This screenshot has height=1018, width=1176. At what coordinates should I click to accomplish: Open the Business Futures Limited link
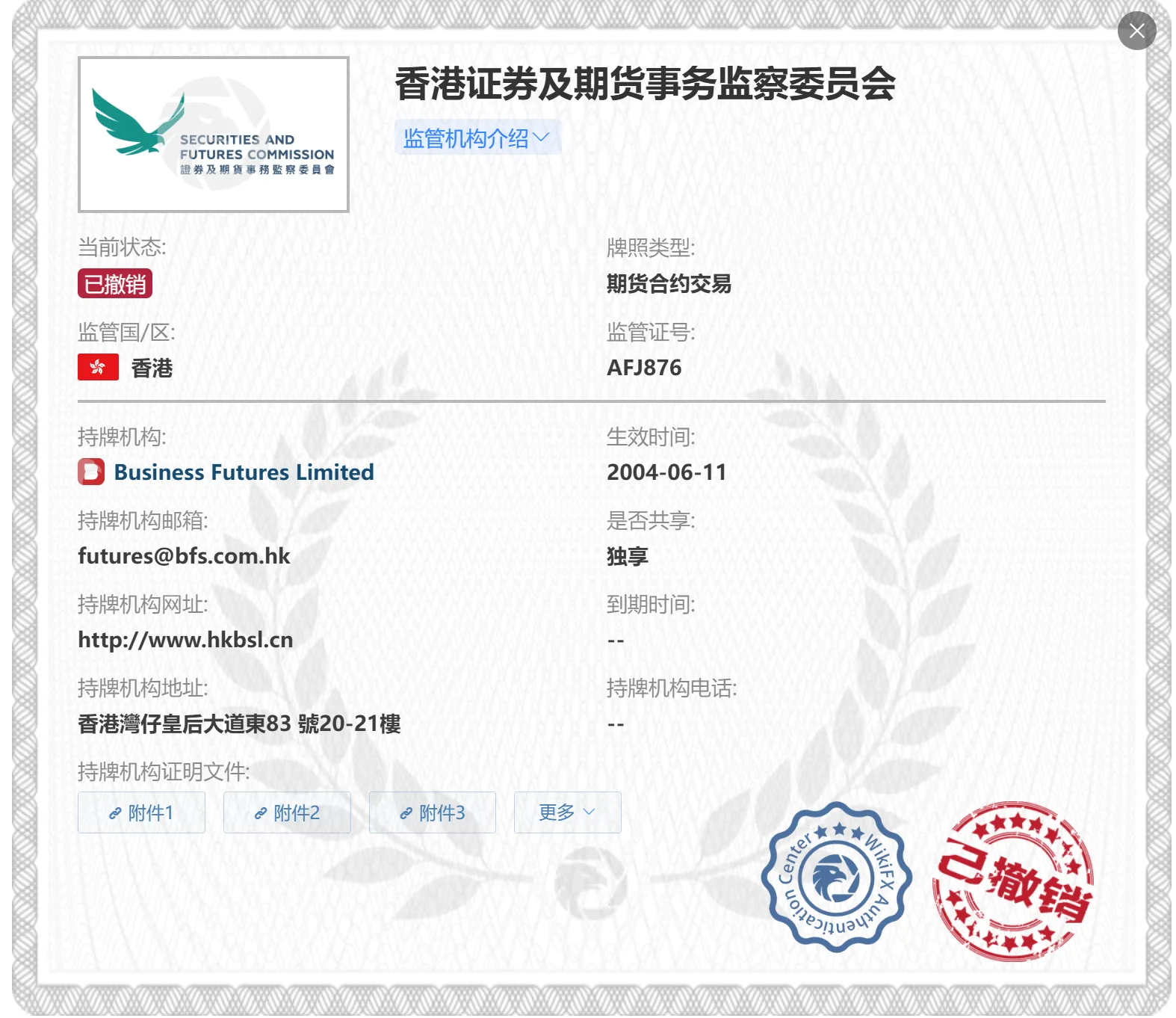[x=244, y=472]
